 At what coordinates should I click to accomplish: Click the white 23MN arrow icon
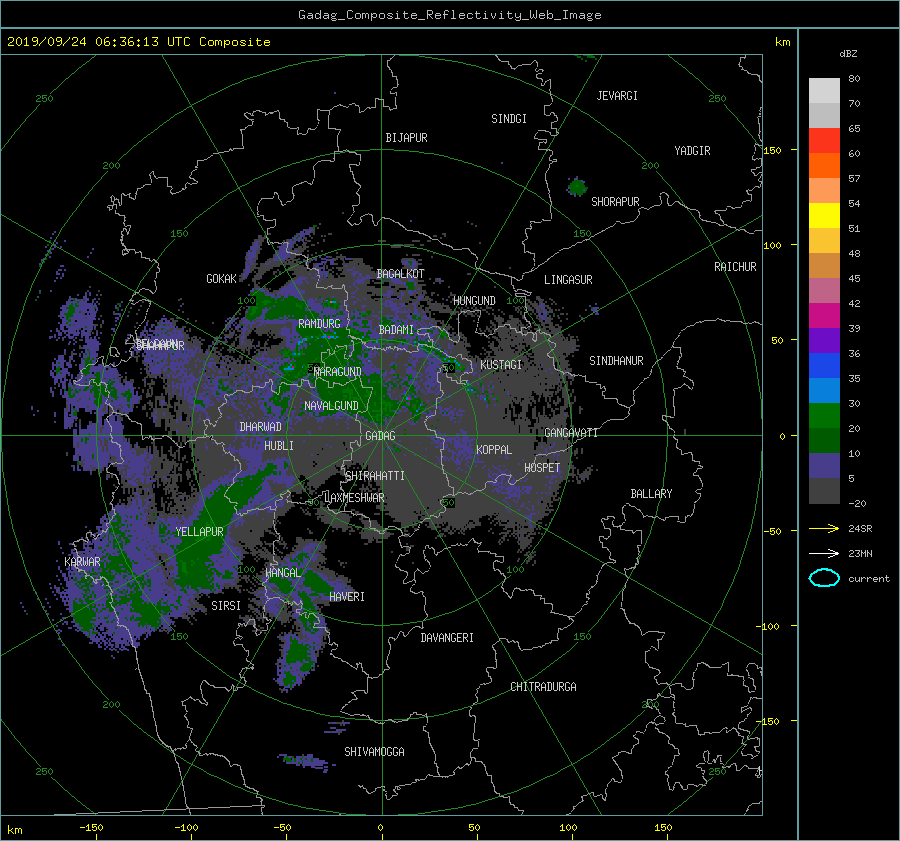point(824,553)
